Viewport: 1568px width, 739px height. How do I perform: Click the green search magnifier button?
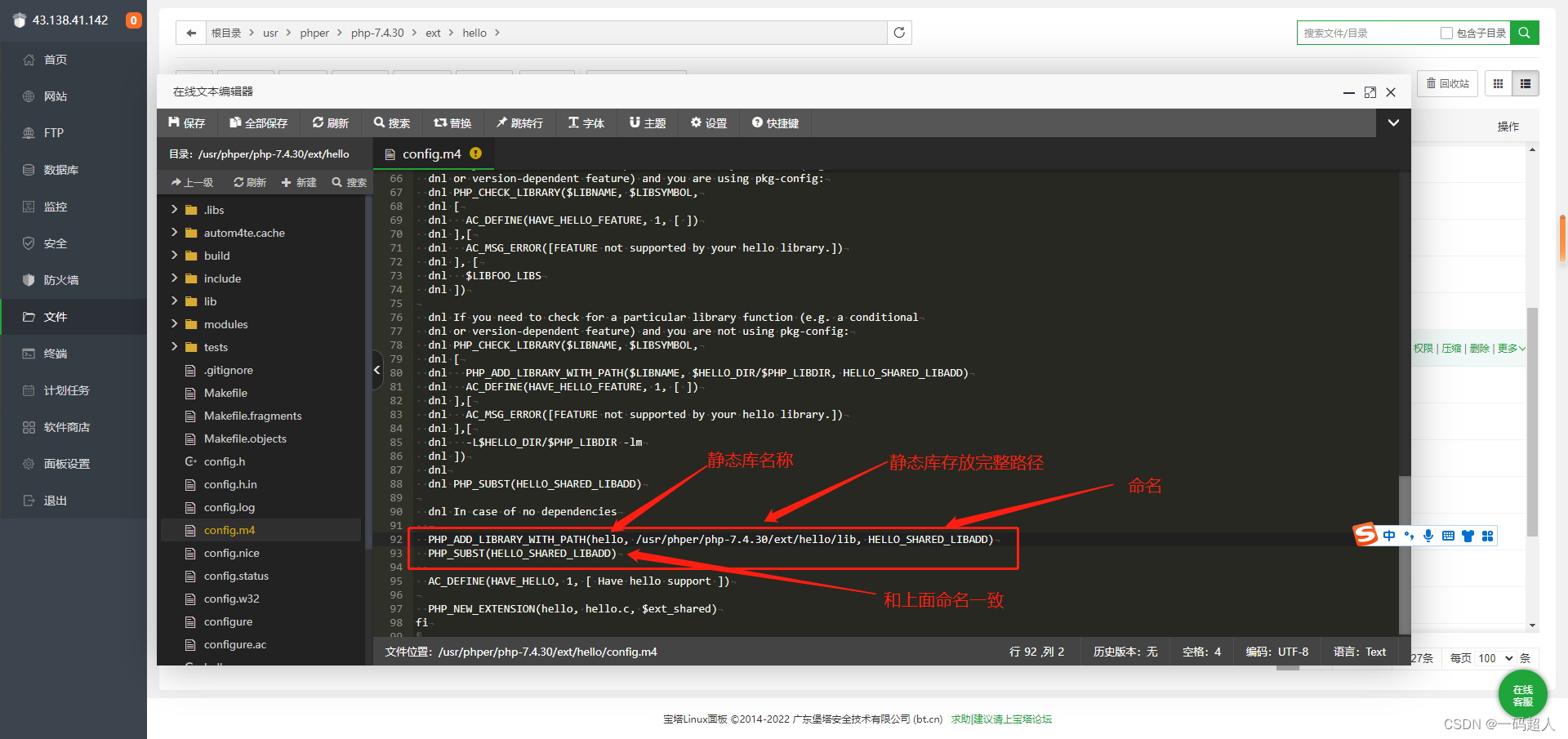tap(1524, 33)
